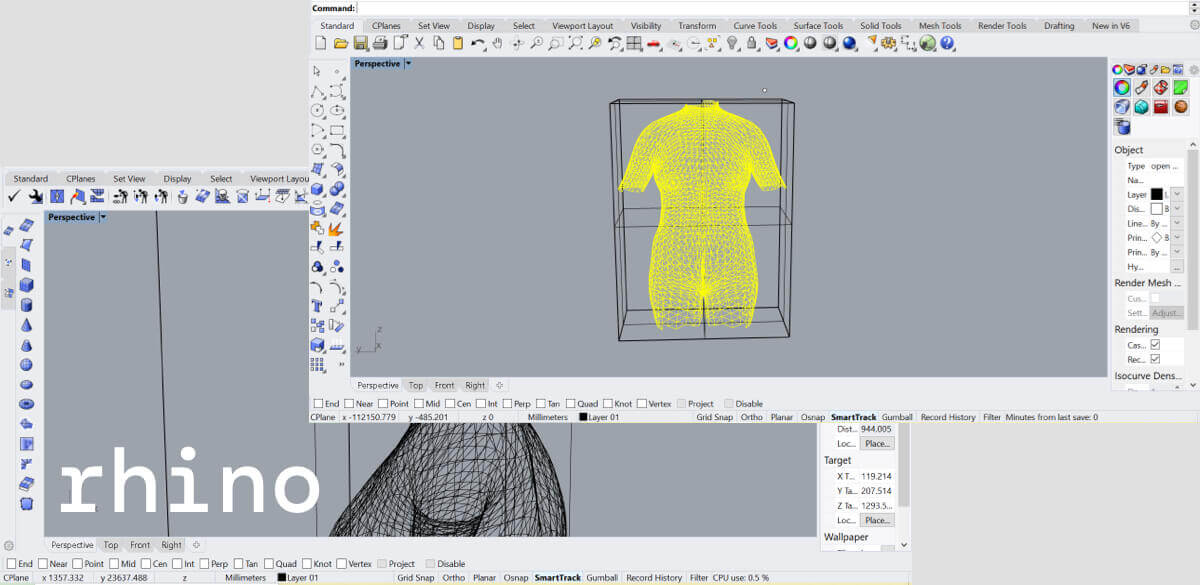Image resolution: width=1200 pixels, height=585 pixels.
Task: Open the Layer dropdown in Object properties
Action: tap(1177, 194)
